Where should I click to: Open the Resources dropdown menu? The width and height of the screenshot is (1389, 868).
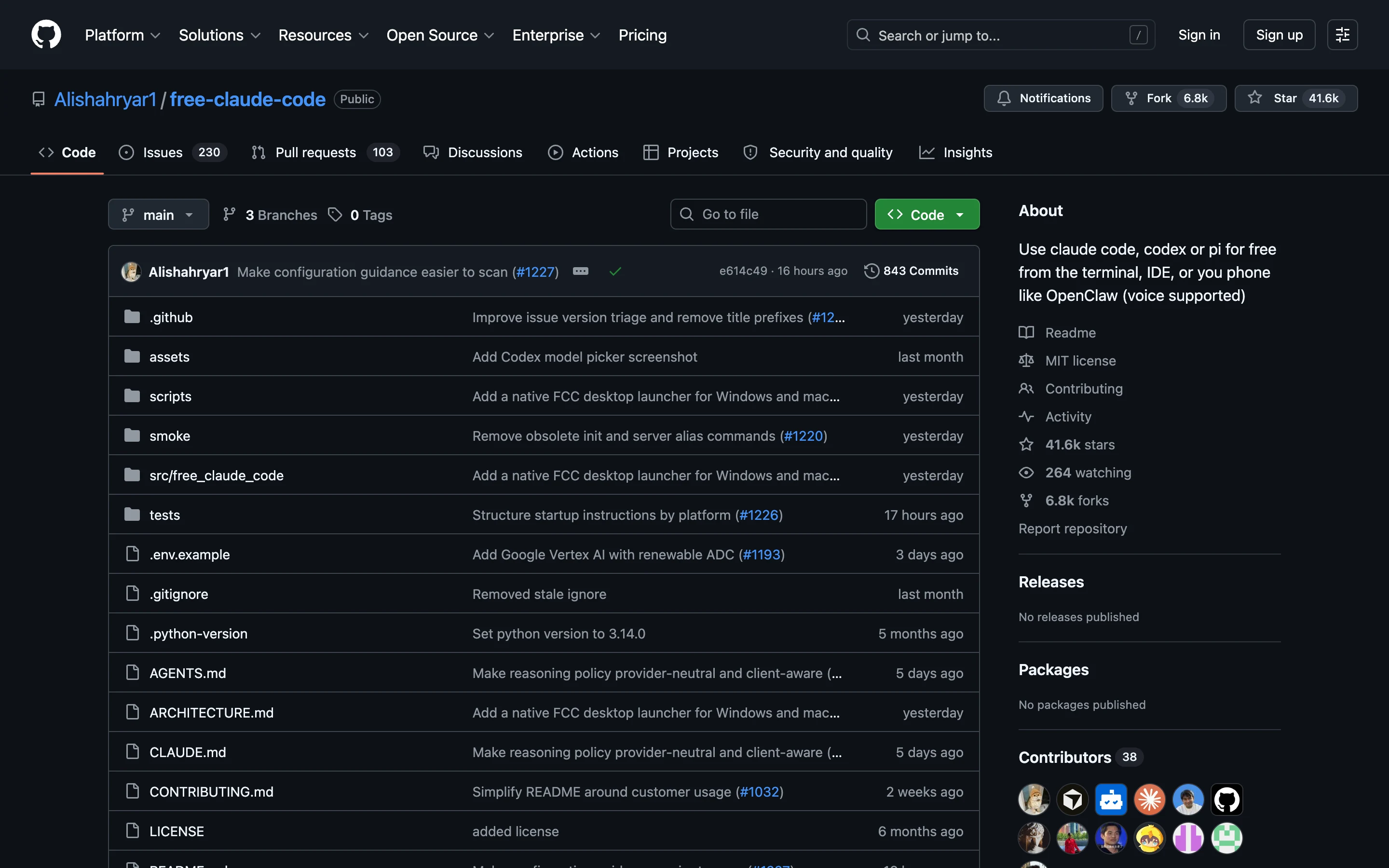pos(323,35)
